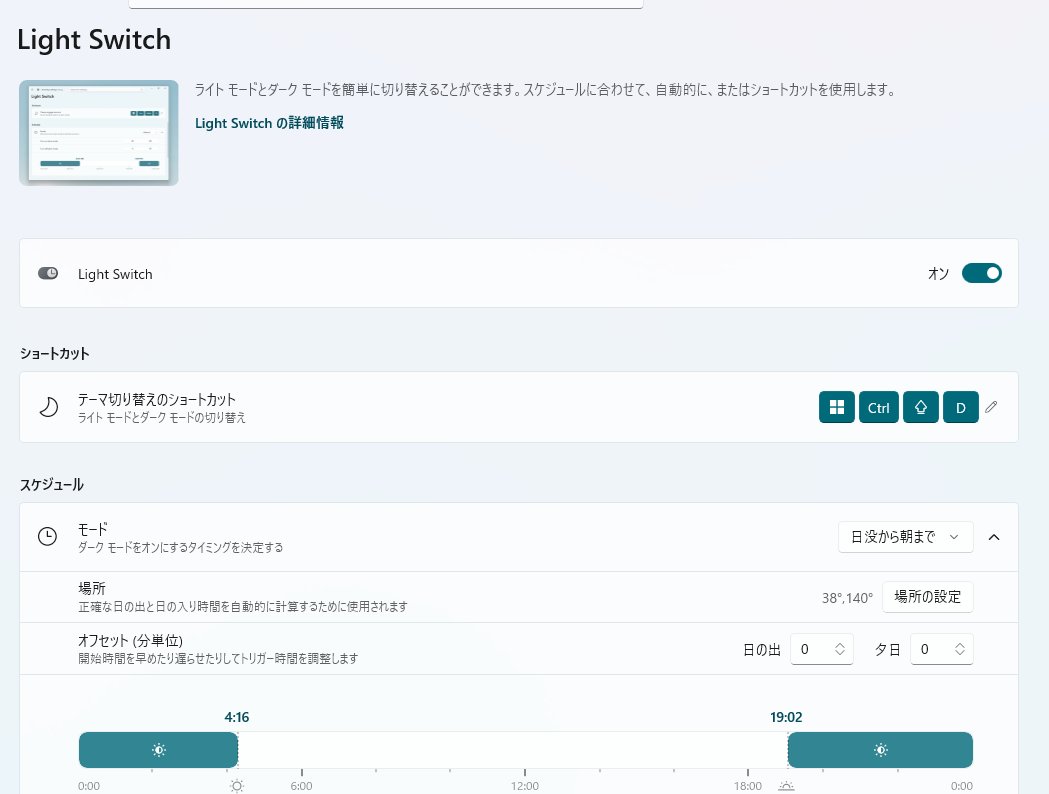The height and width of the screenshot is (794, 1049).
Task: Click the dark period bar ending 4:16
Action: coord(159,750)
